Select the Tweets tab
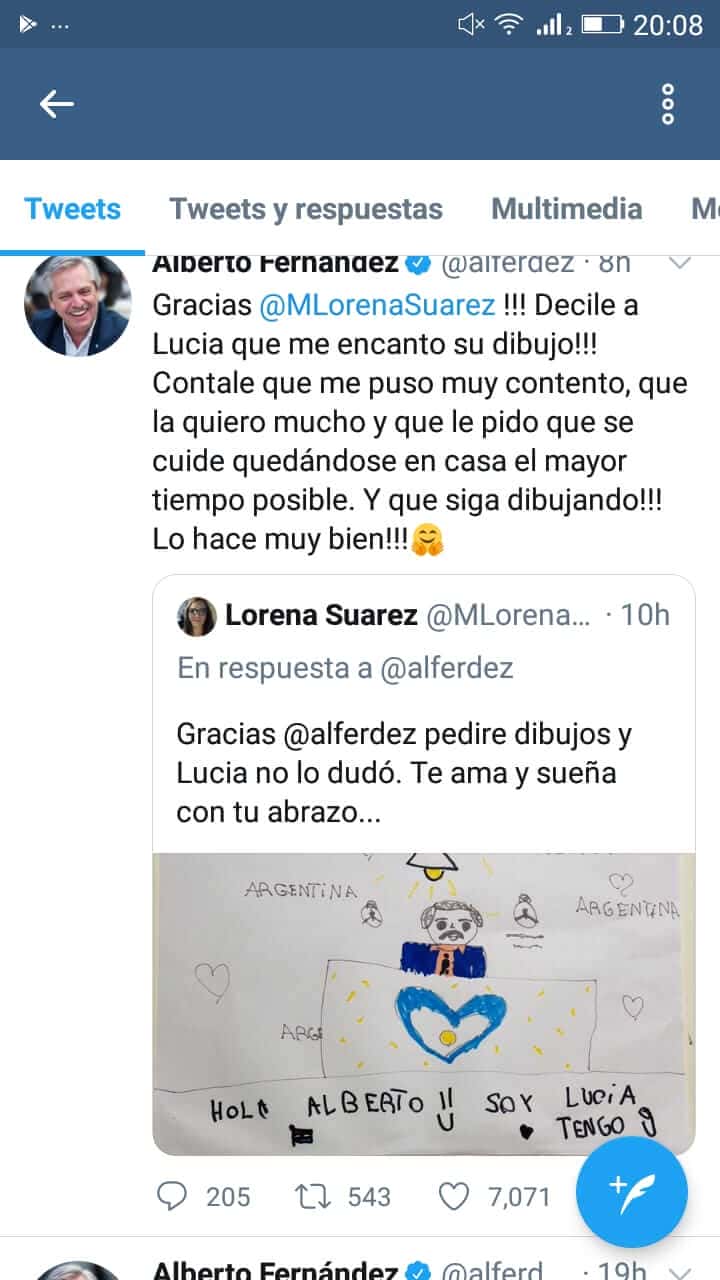Viewport: 720px width, 1280px height. pyautogui.click(x=72, y=209)
